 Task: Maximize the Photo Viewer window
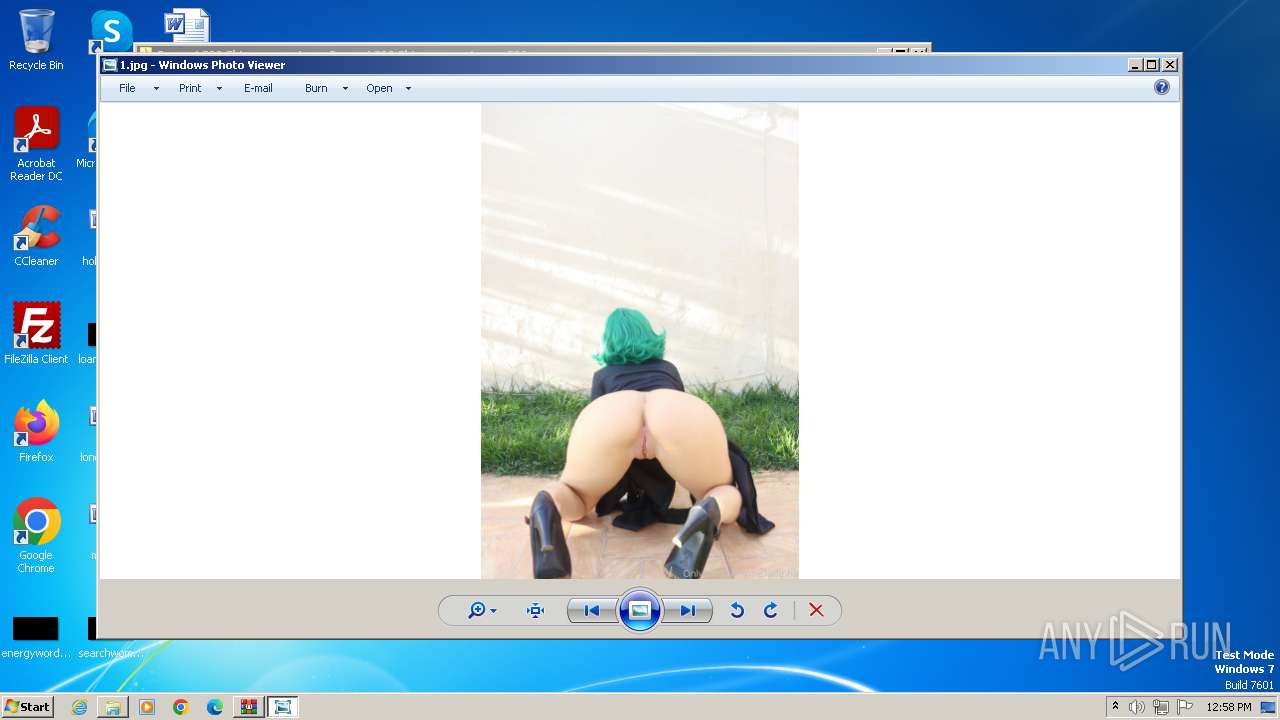(1152, 65)
